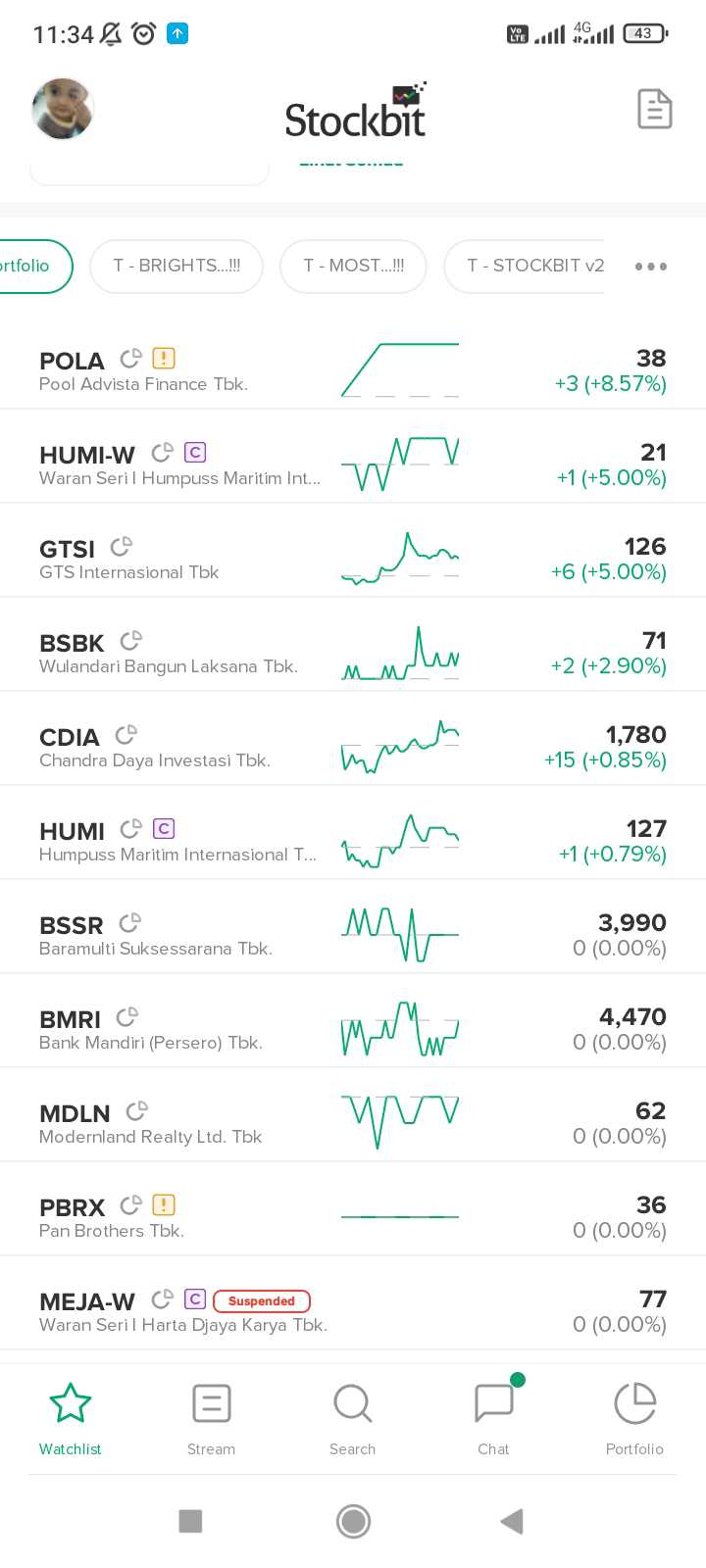Screen dimensions: 706x1568
Task: Tap the PBRX warning notation icon
Action: [164, 1205]
